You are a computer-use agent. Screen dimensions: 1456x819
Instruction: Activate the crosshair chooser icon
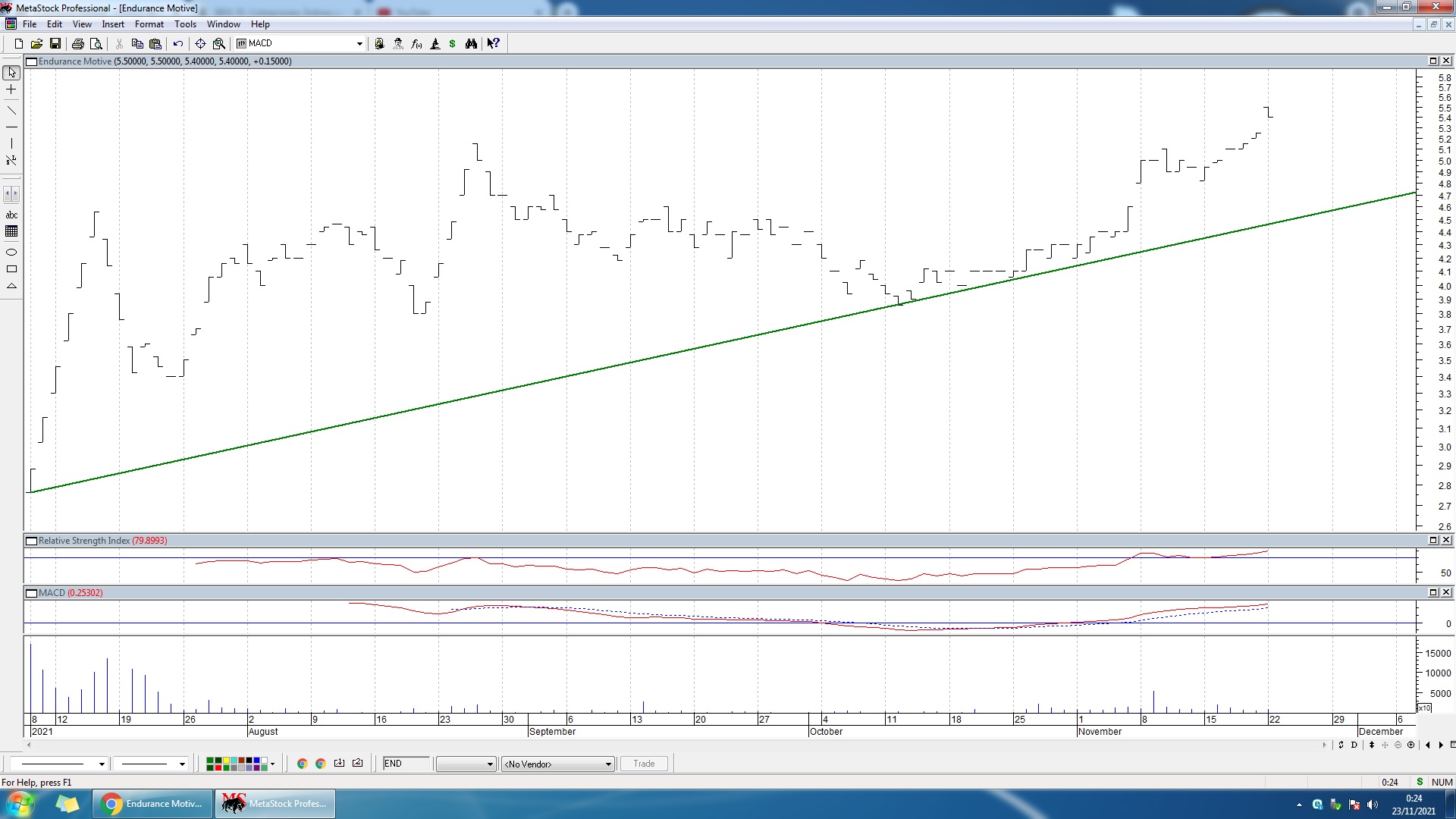point(200,44)
